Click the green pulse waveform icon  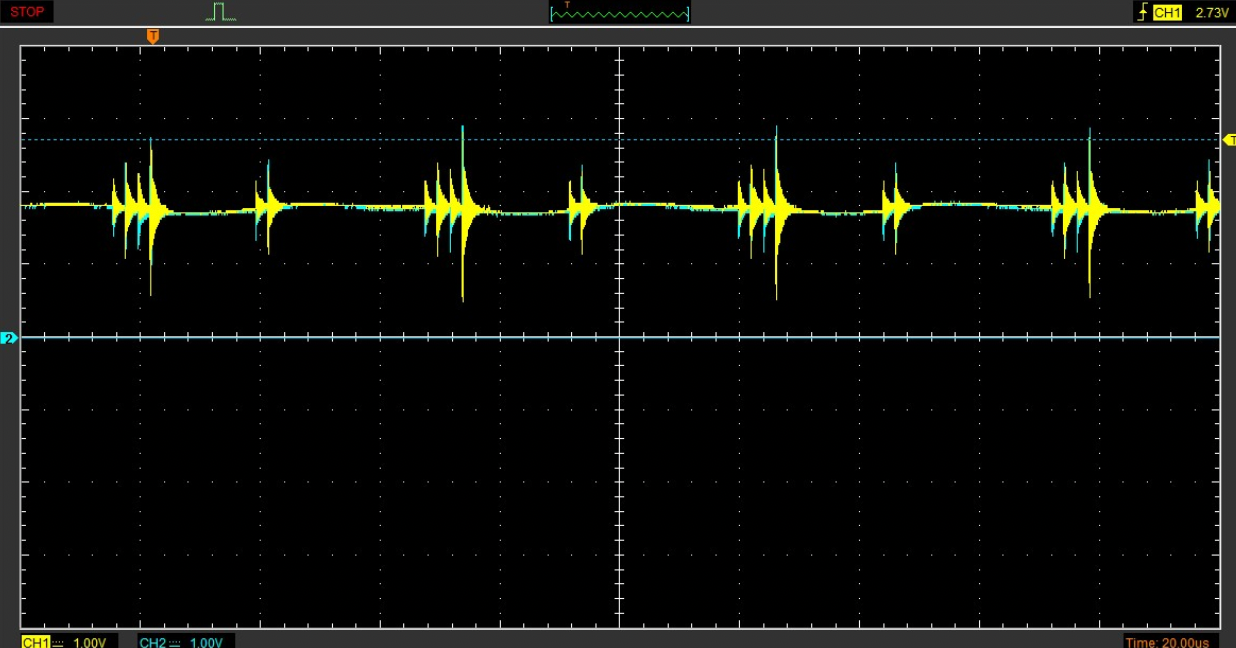221,12
